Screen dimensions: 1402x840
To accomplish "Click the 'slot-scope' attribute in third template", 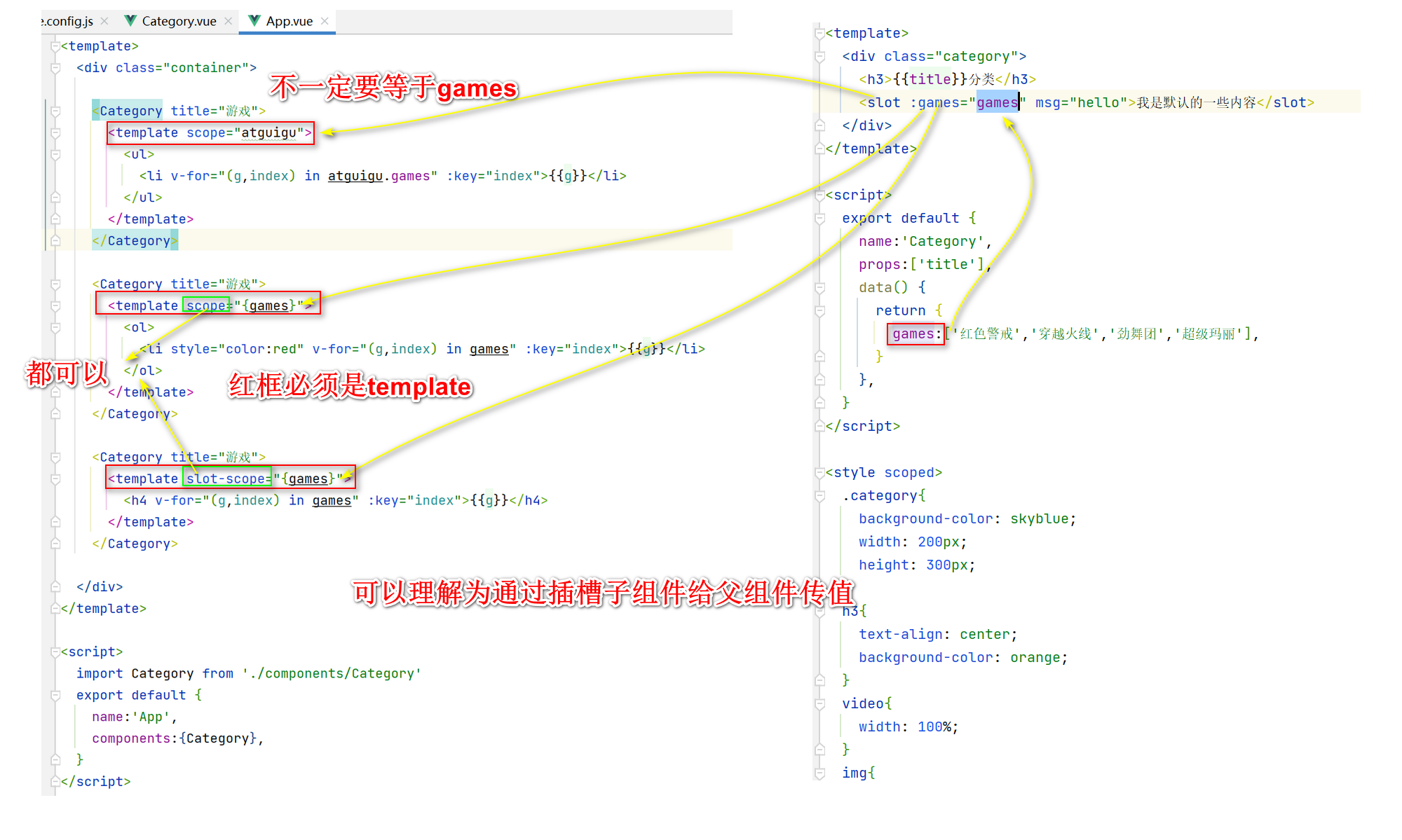I will click(226, 478).
